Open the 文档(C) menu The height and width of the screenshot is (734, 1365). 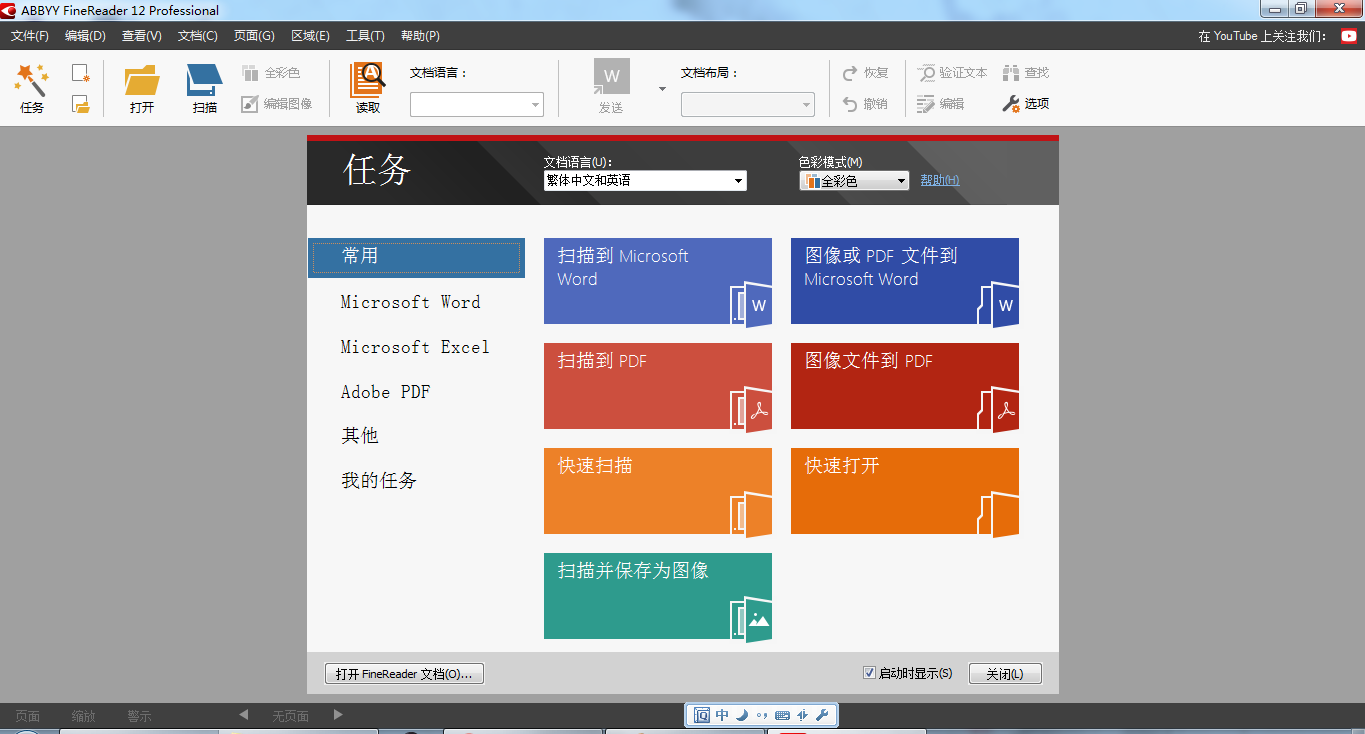pos(197,36)
